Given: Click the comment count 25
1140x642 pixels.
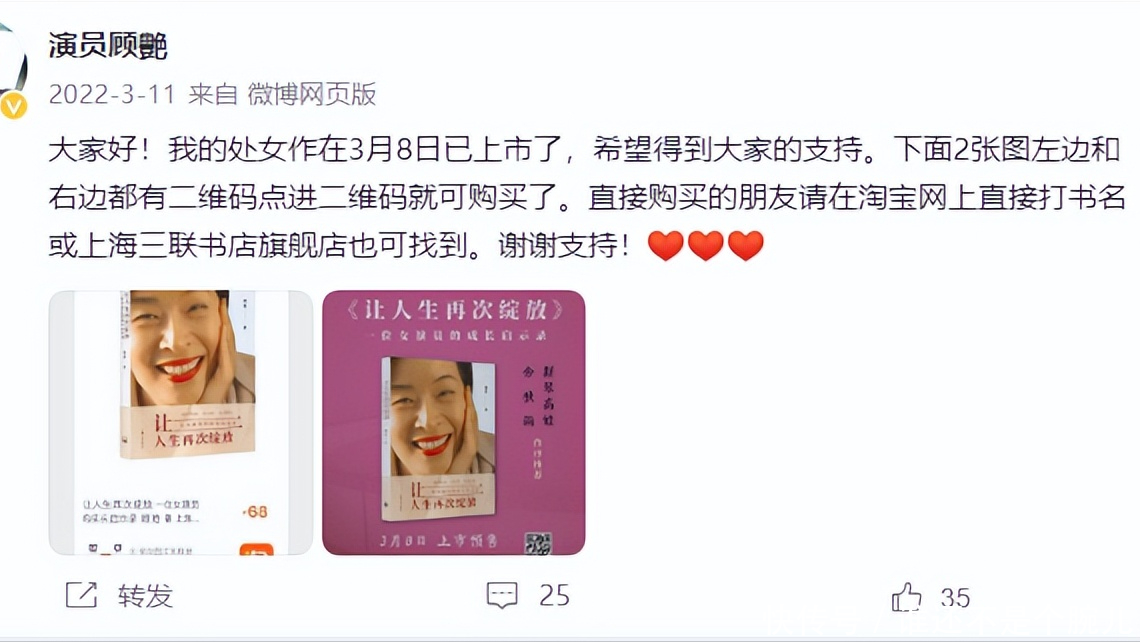Looking at the screenshot, I should (554, 595).
